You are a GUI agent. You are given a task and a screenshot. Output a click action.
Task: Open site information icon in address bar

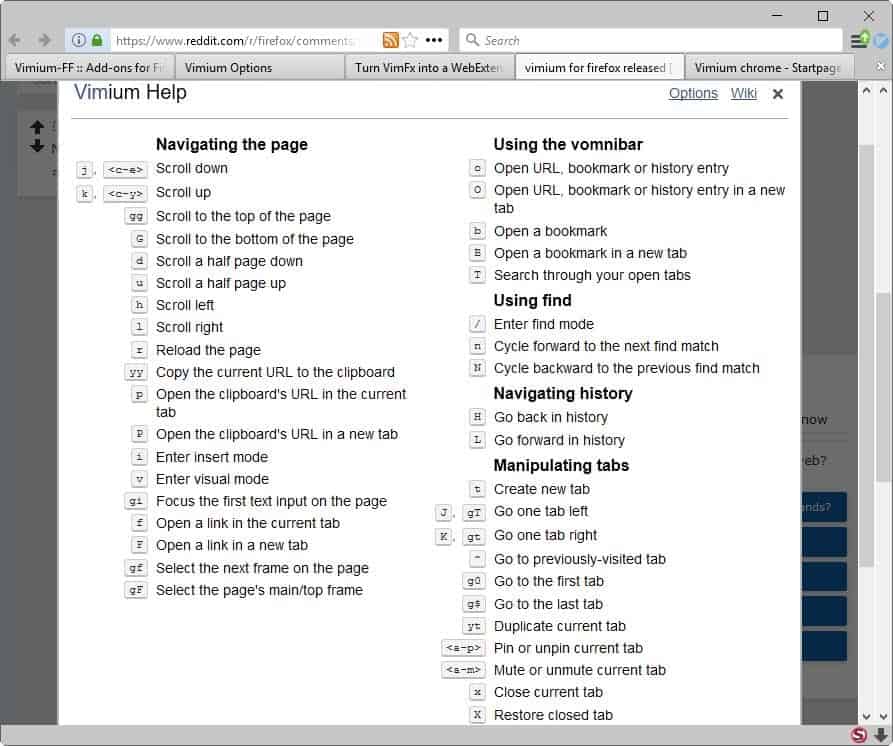pos(79,40)
